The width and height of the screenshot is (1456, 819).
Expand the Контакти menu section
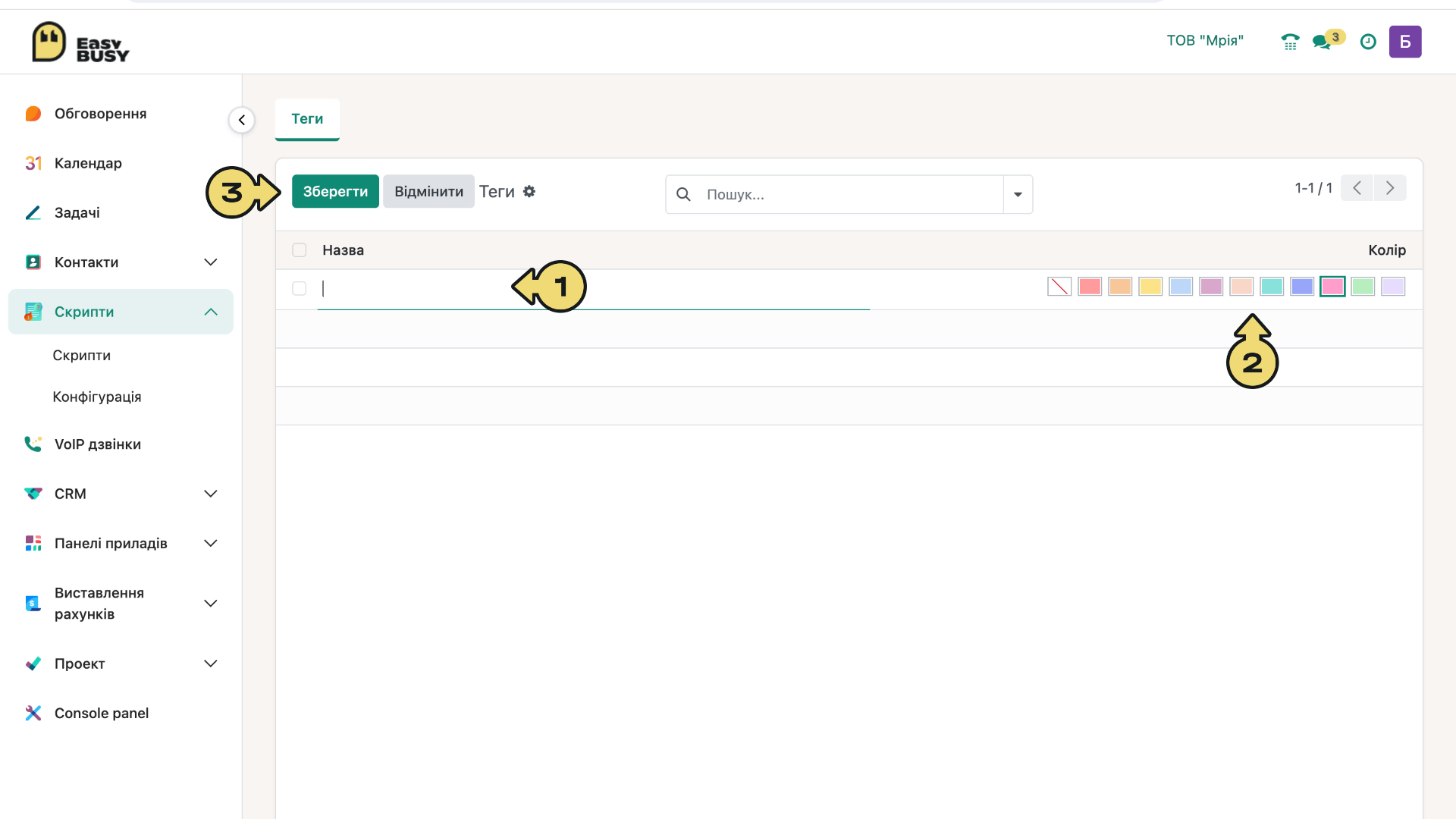click(211, 262)
